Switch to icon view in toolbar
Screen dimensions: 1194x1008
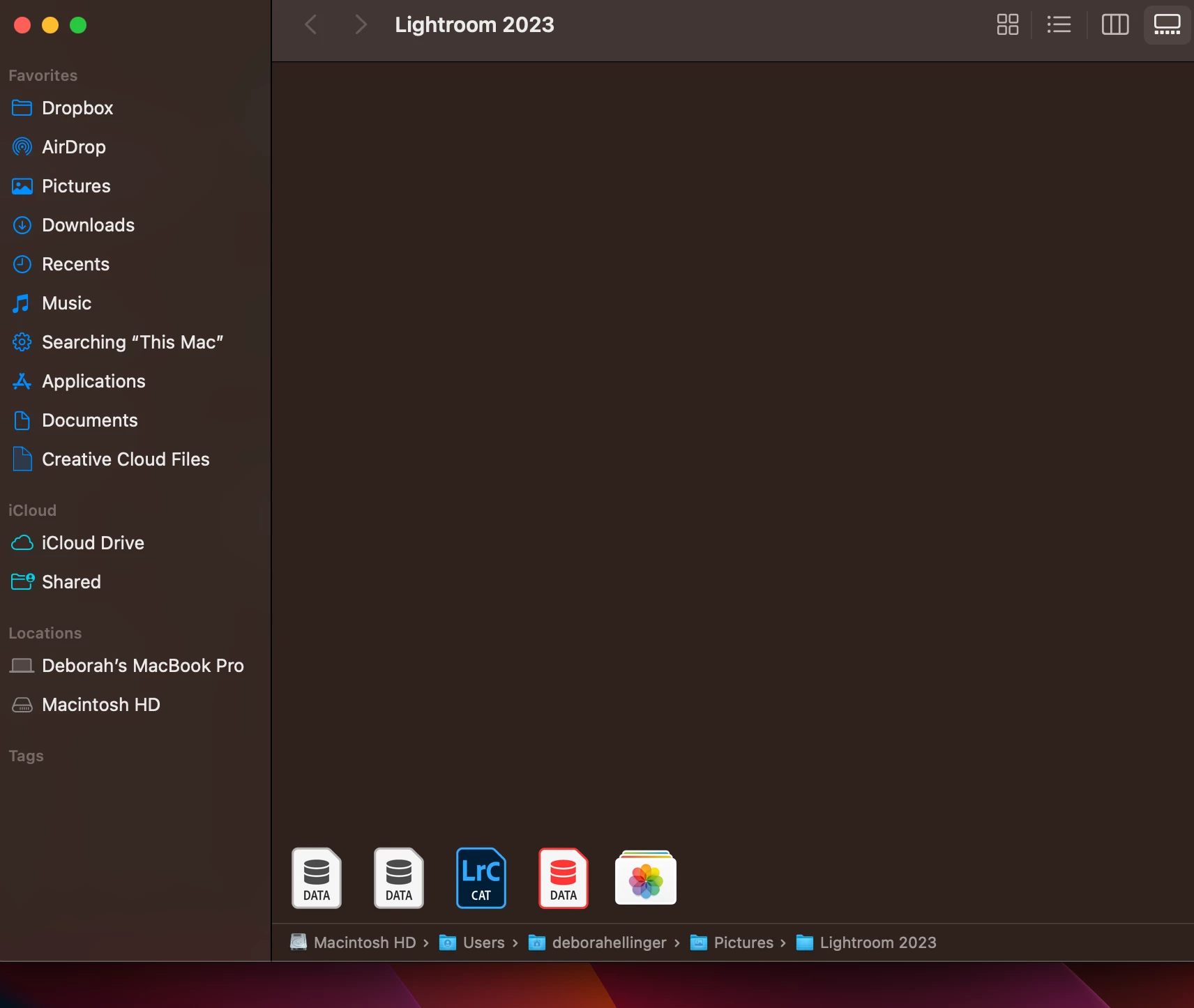tap(1008, 25)
